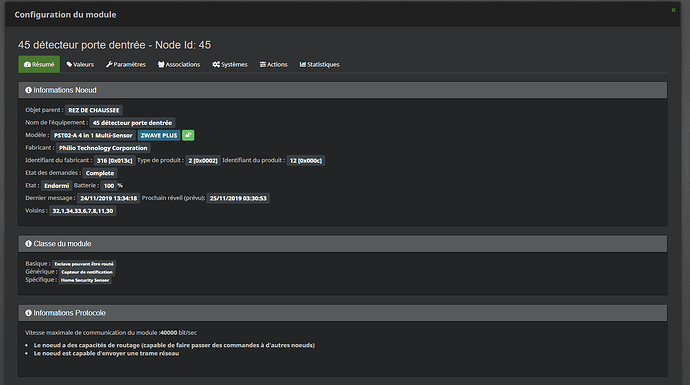Click the info icon beside Informations Protocole
The height and width of the screenshot is (385, 690).
pos(28,312)
